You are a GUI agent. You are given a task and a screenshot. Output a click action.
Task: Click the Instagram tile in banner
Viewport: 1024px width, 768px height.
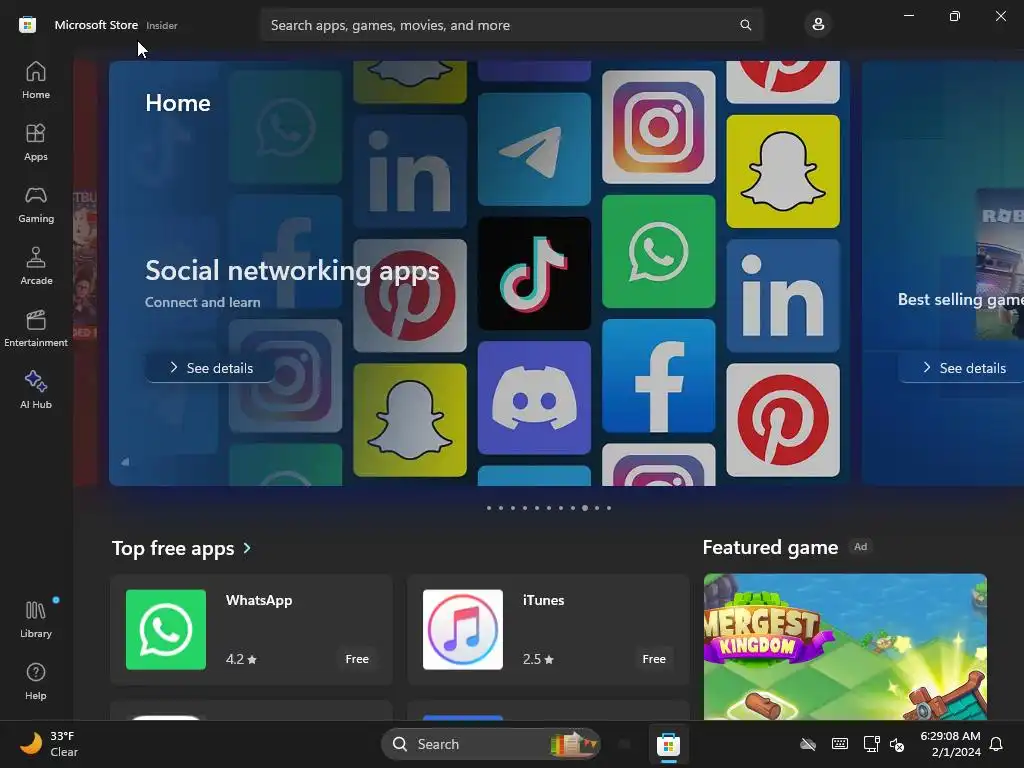(x=658, y=127)
